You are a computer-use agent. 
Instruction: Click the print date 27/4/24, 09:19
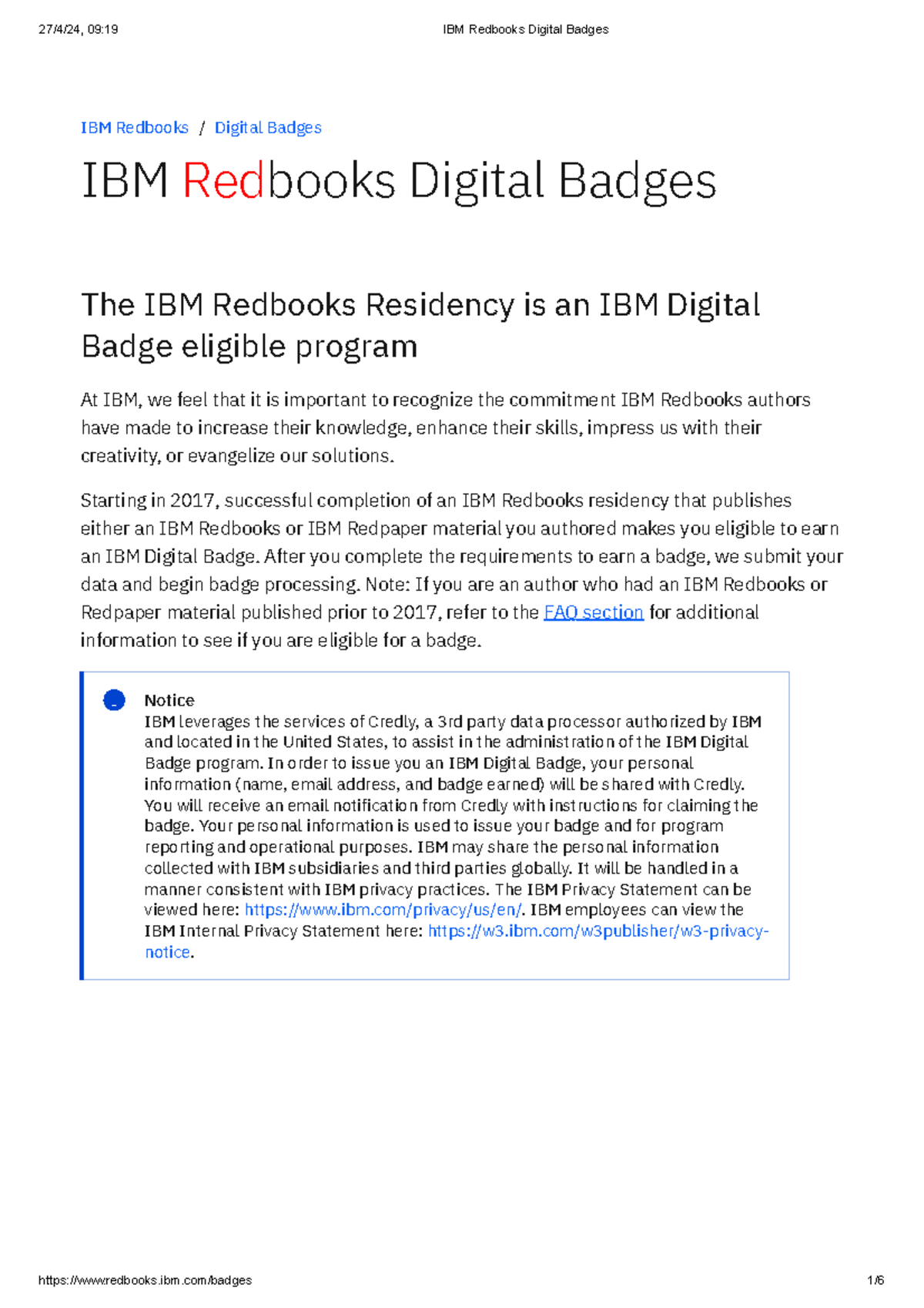point(78,29)
